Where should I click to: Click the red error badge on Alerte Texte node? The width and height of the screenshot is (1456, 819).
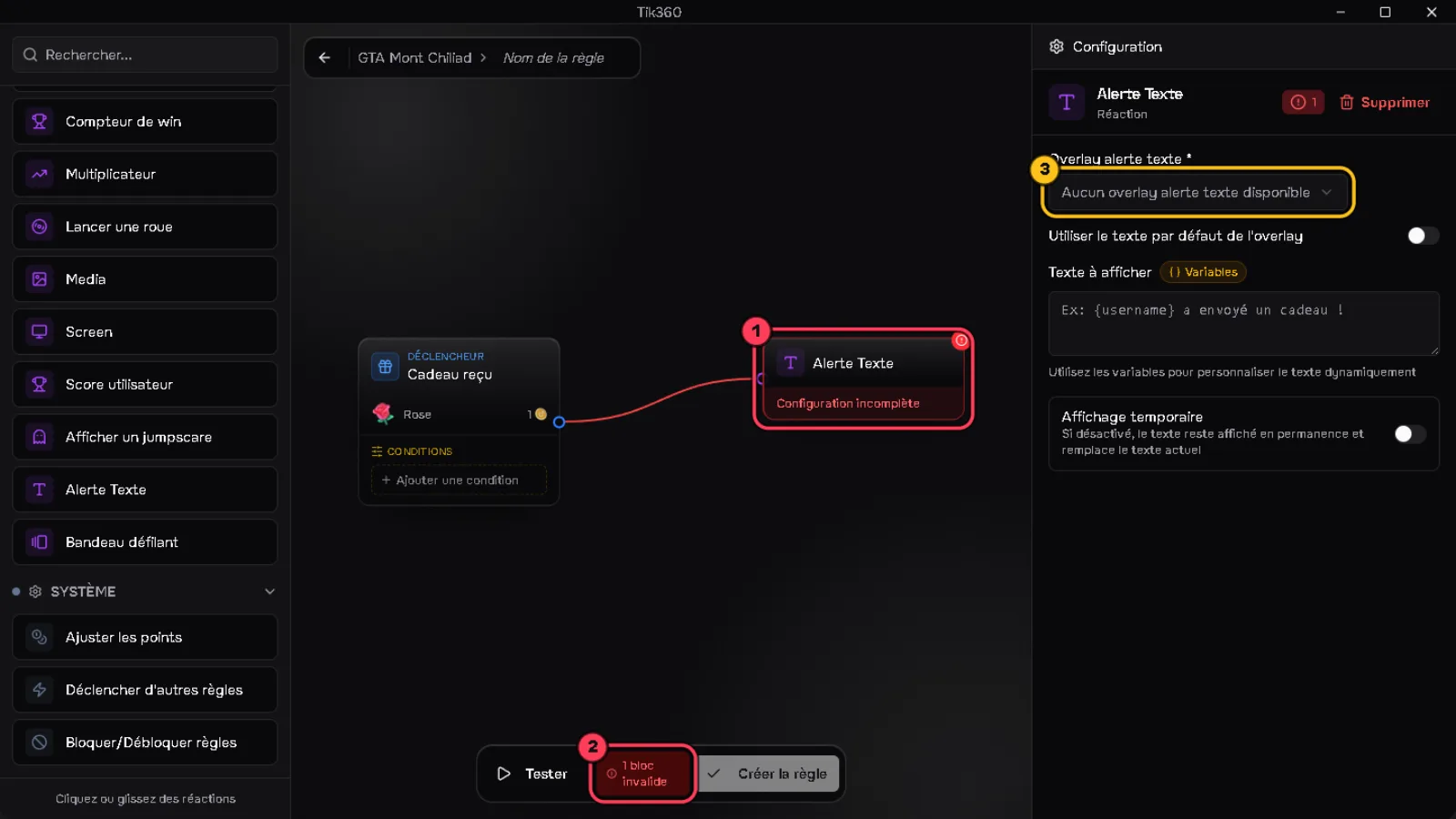(x=961, y=340)
